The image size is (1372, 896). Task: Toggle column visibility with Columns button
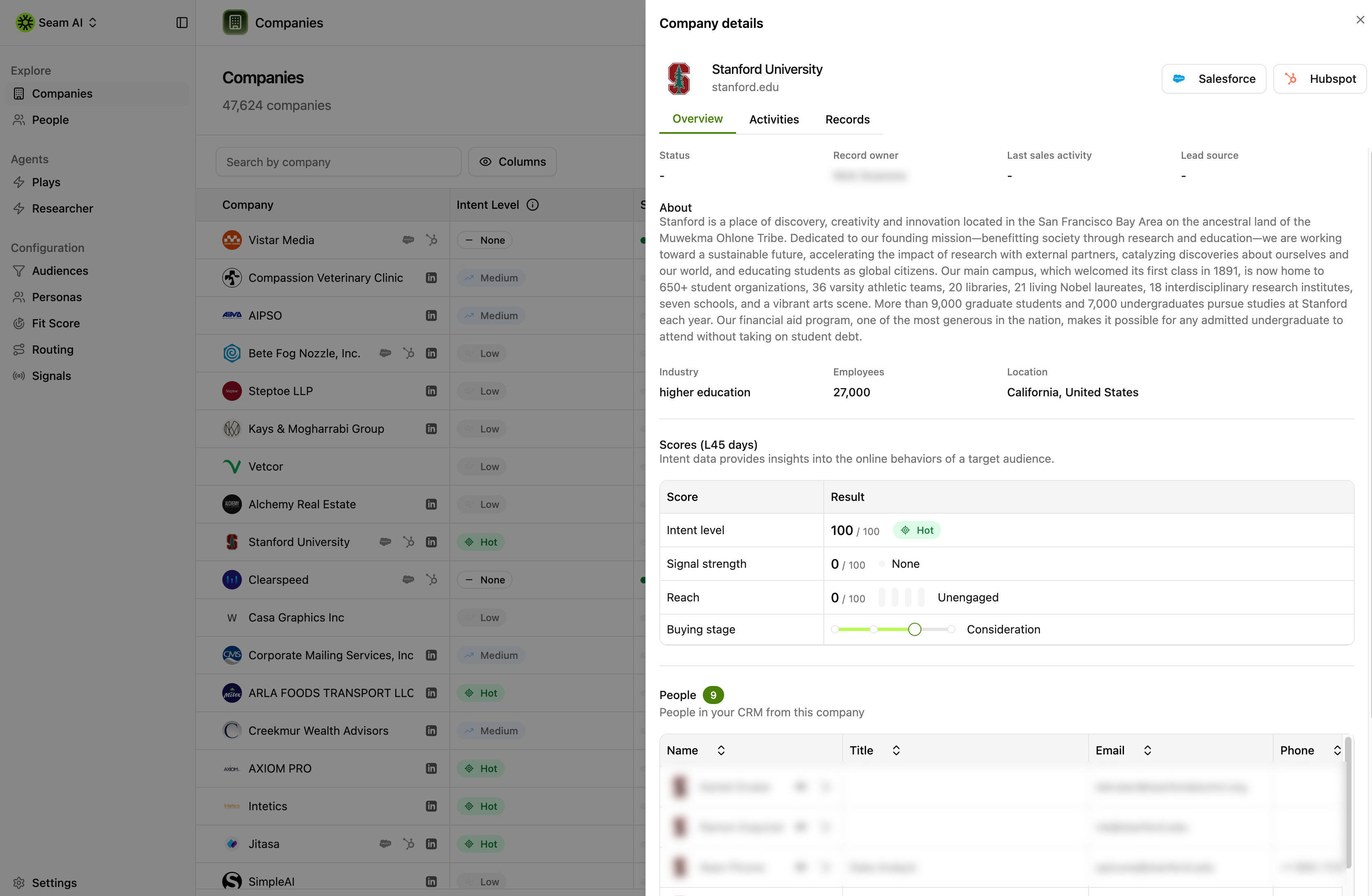pyautogui.click(x=512, y=162)
